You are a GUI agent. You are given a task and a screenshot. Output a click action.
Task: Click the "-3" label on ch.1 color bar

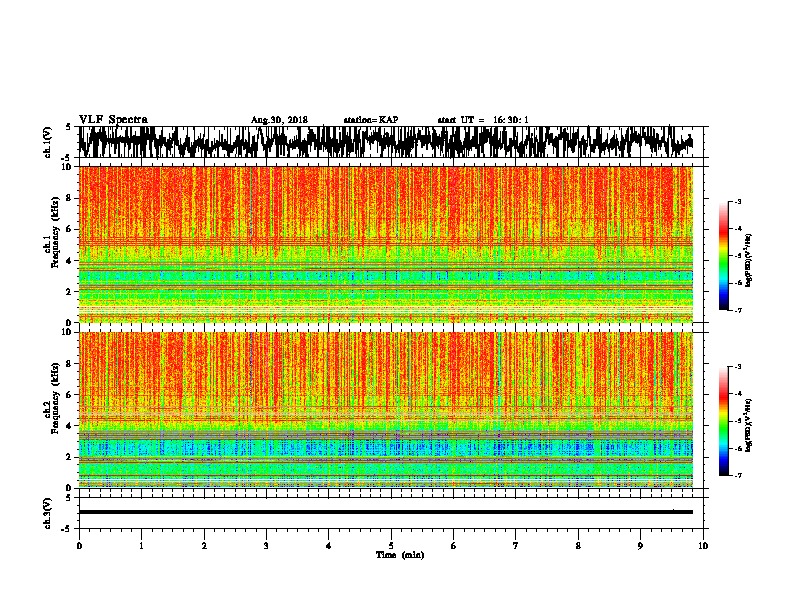pyautogui.click(x=738, y=201)
